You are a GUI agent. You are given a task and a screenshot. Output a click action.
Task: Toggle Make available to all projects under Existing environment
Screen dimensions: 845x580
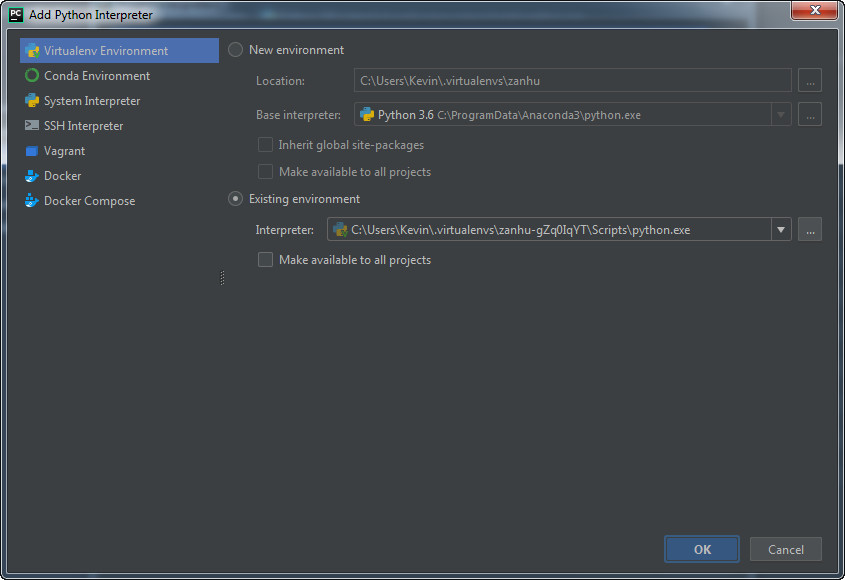265,260
